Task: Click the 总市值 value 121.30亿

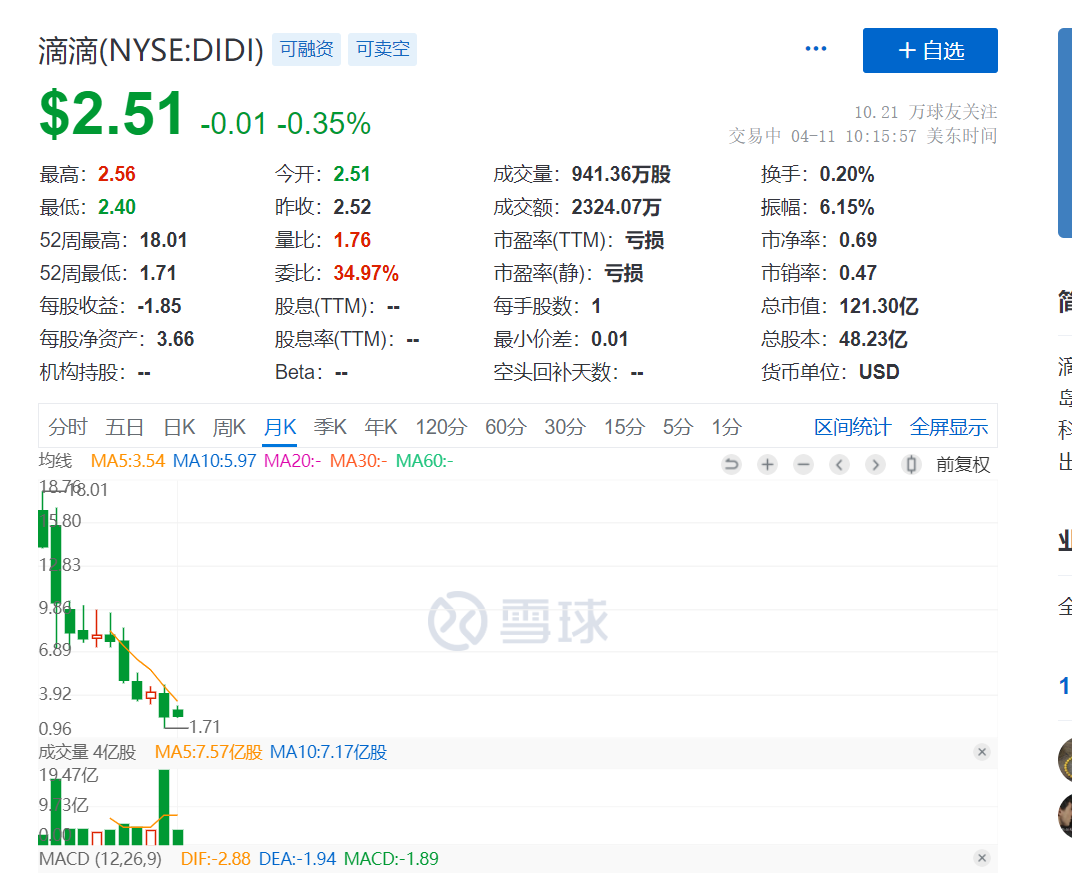Action: tap(879, 306)
